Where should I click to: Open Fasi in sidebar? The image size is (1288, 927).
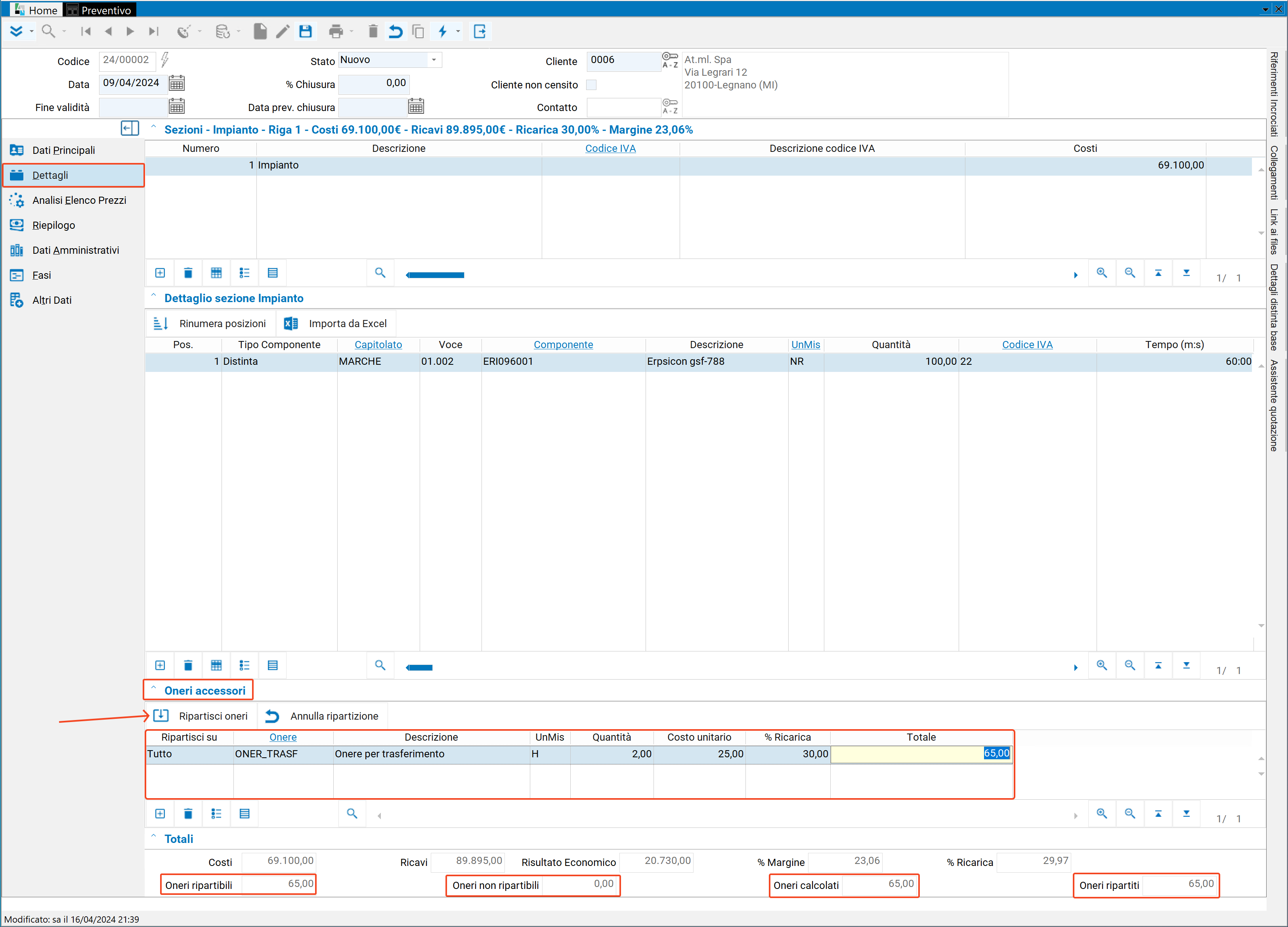point(42,275)
